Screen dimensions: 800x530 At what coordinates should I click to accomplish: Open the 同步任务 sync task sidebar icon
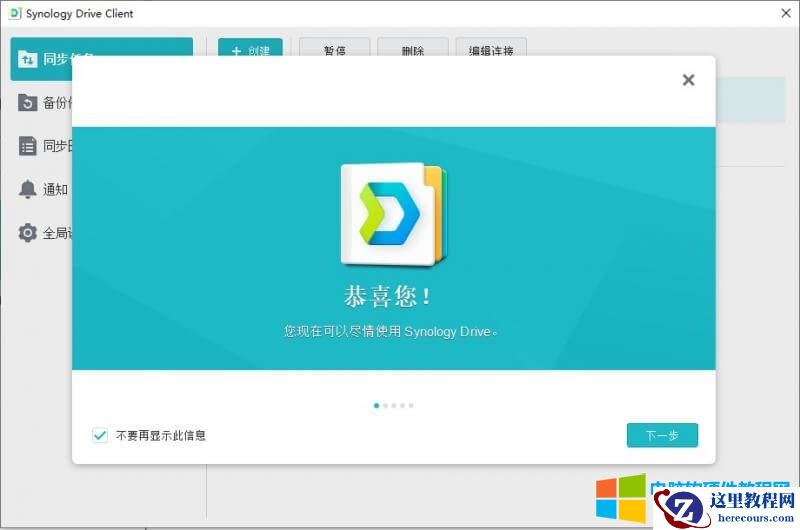28,59
